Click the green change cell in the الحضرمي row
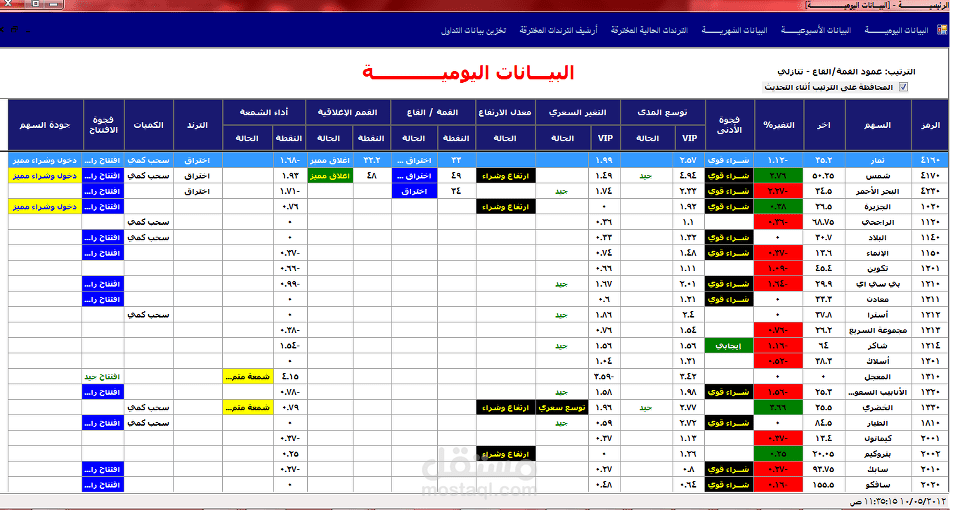 click(x=779, y=408)
